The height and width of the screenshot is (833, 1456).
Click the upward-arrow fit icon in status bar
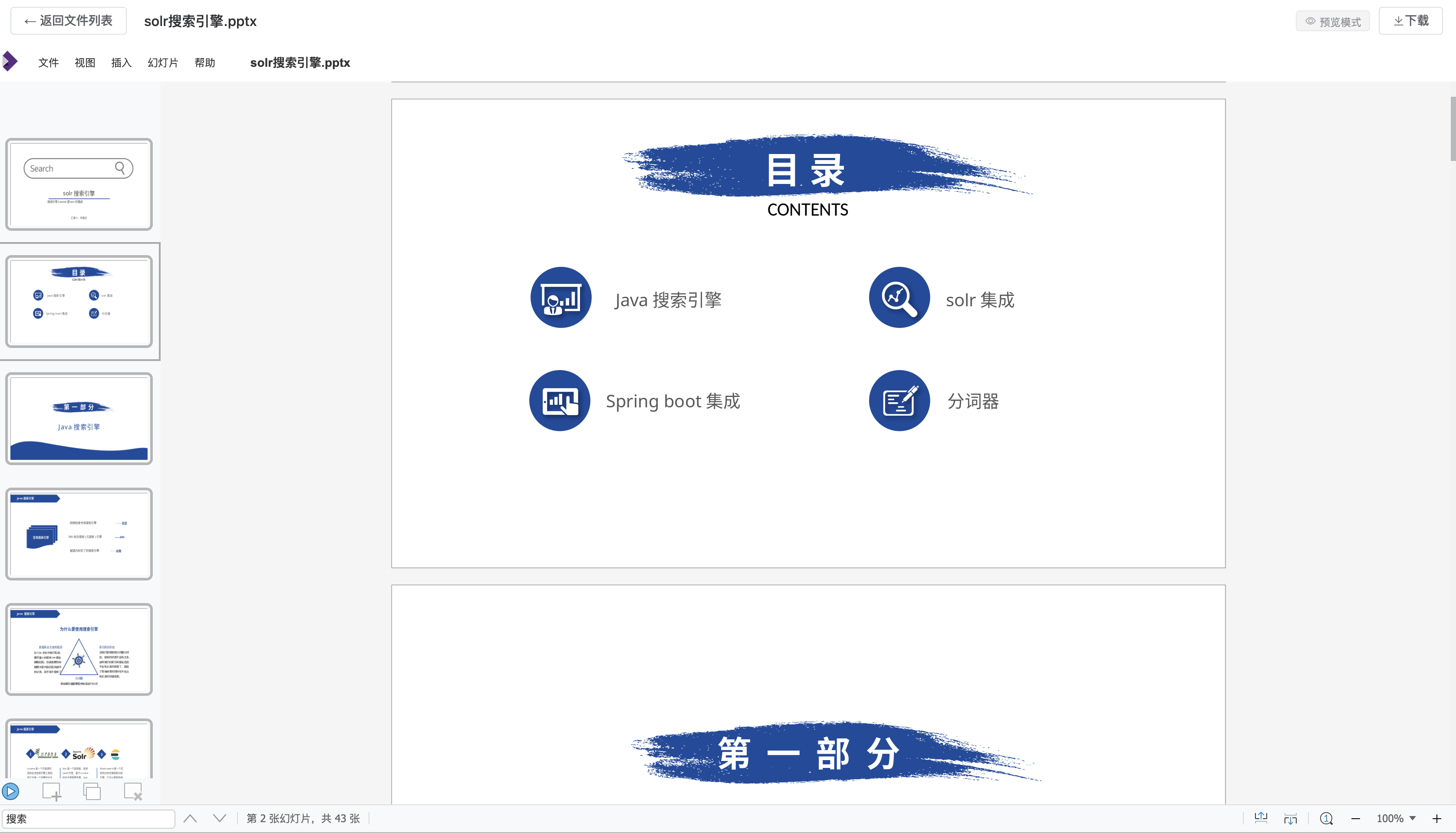pos(1261,818)
